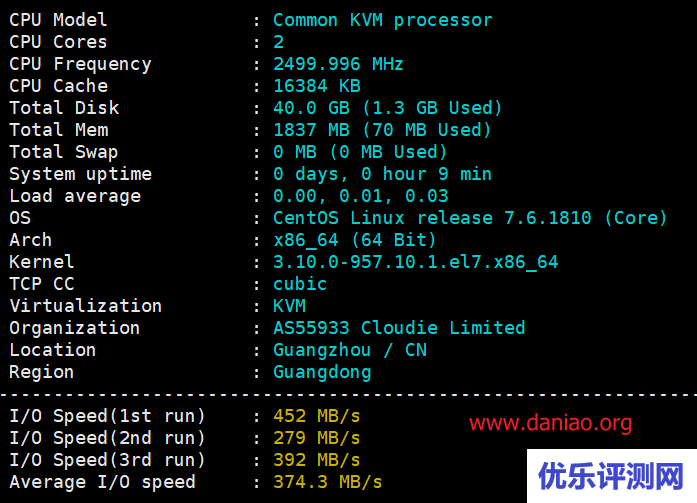Click the www.daniao.org watermark link

click(550, 423)
